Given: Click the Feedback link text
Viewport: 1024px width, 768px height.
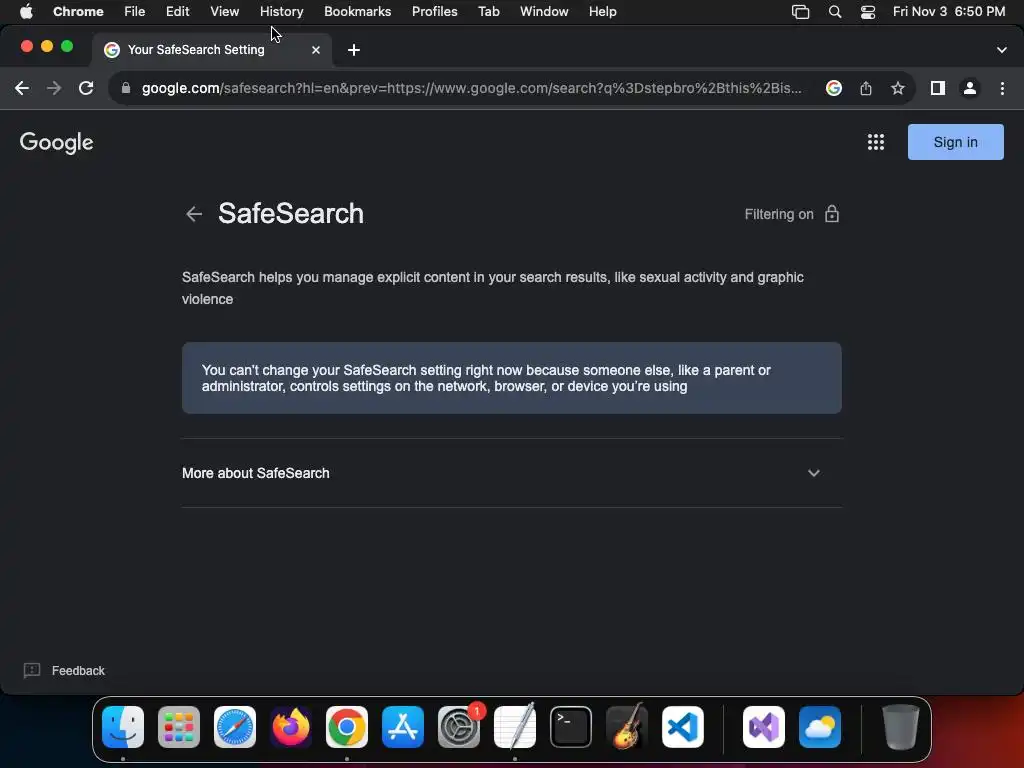Looking at the screenshot, I should [78, 671].
